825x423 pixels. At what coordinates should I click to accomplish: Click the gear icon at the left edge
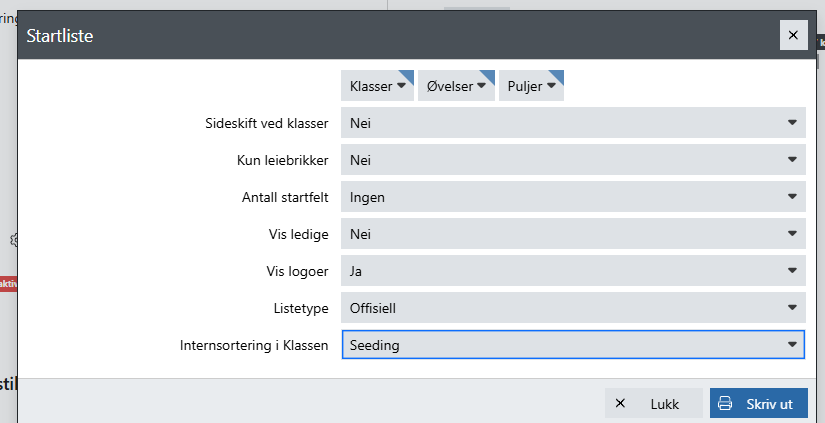point(14,240)
